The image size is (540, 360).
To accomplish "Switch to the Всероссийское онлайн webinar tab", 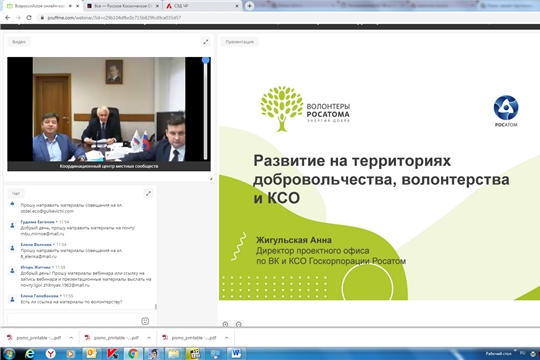I will coord(39,6).
